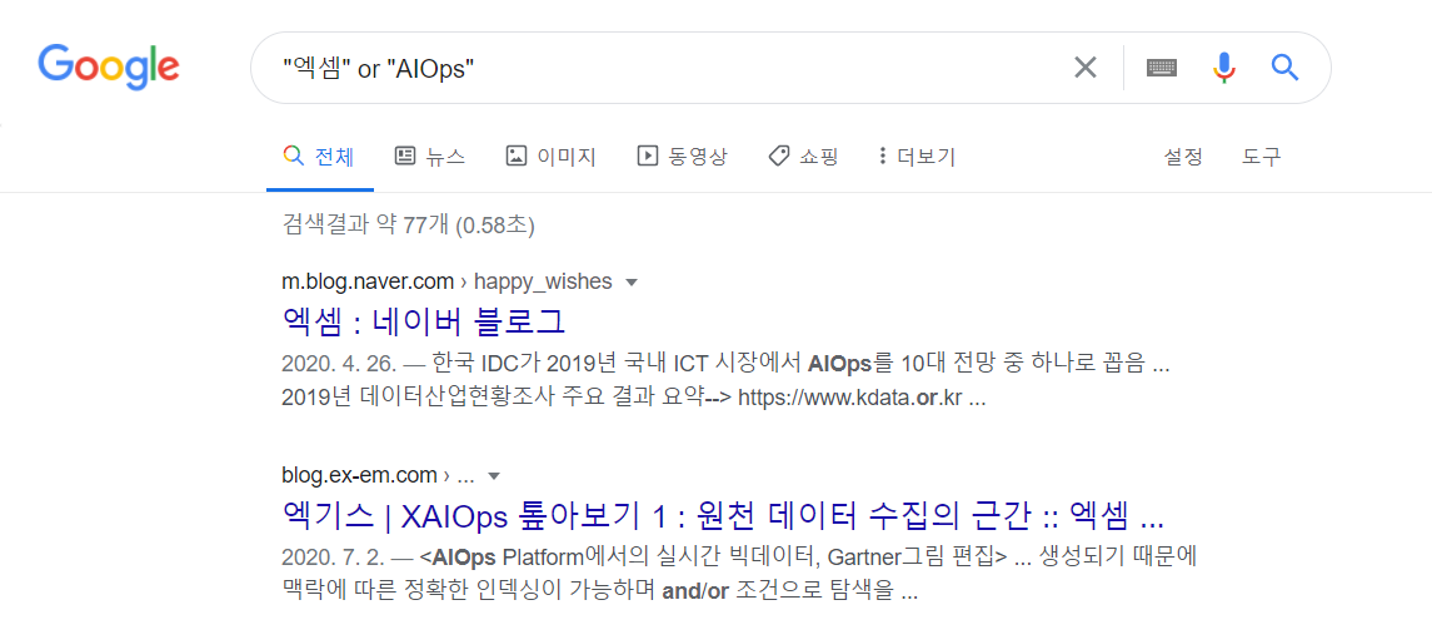Switch to the 쇼핑 tab
This screenshot has height=630, width=1432.
click(x=803, y=157)
